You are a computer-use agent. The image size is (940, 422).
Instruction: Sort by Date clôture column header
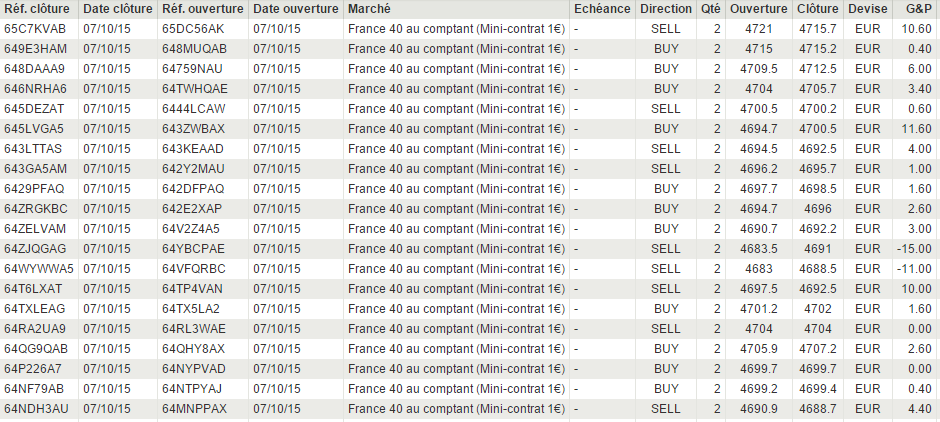click(118, 8)
